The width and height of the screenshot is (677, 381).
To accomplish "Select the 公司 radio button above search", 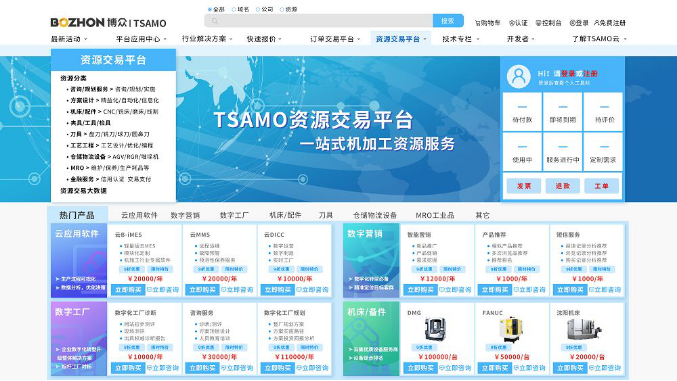I will [258, 9].
